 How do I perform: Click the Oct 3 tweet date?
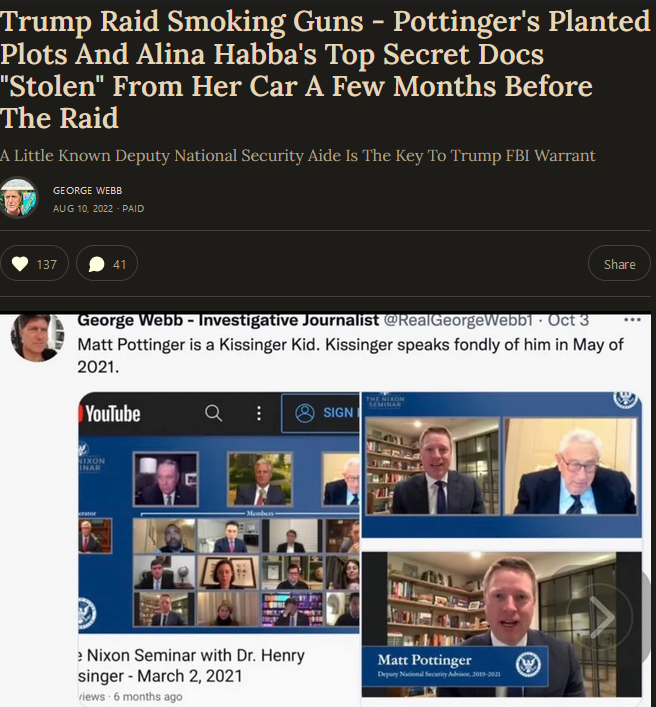pos(568,320)
